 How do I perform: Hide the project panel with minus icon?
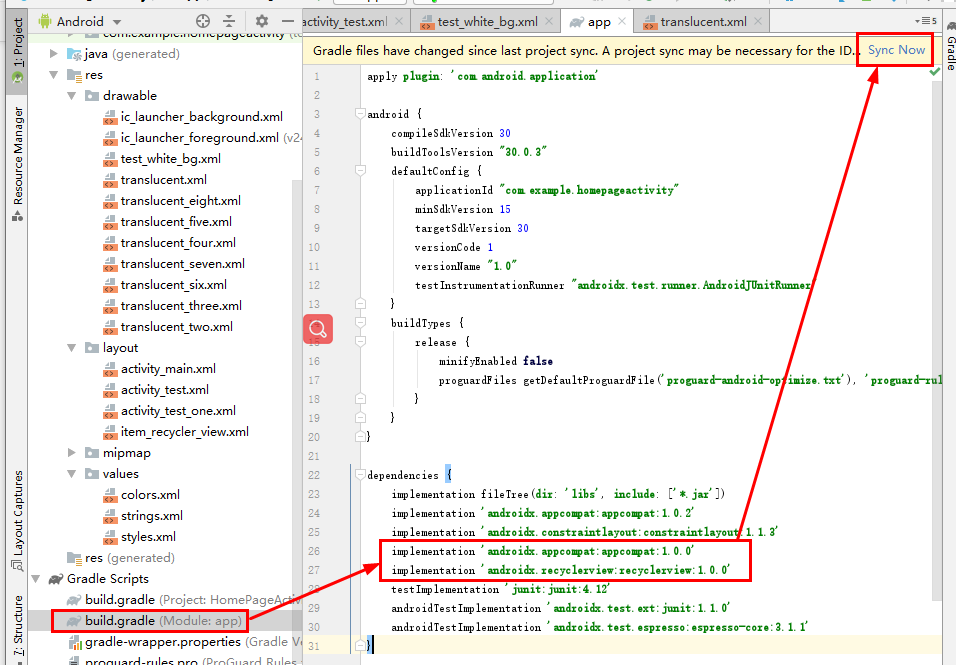click(288, 21)
